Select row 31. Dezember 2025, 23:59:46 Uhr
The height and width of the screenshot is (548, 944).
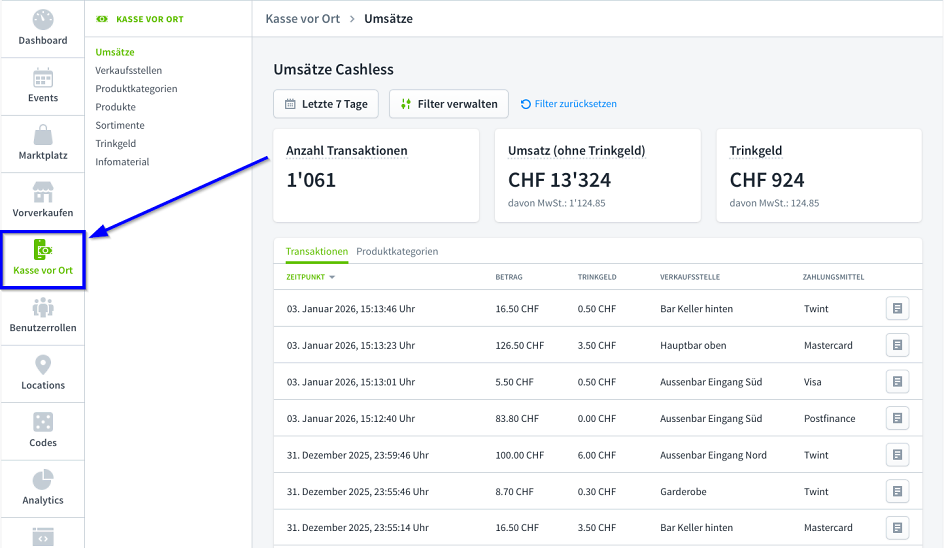pos(597,455)
